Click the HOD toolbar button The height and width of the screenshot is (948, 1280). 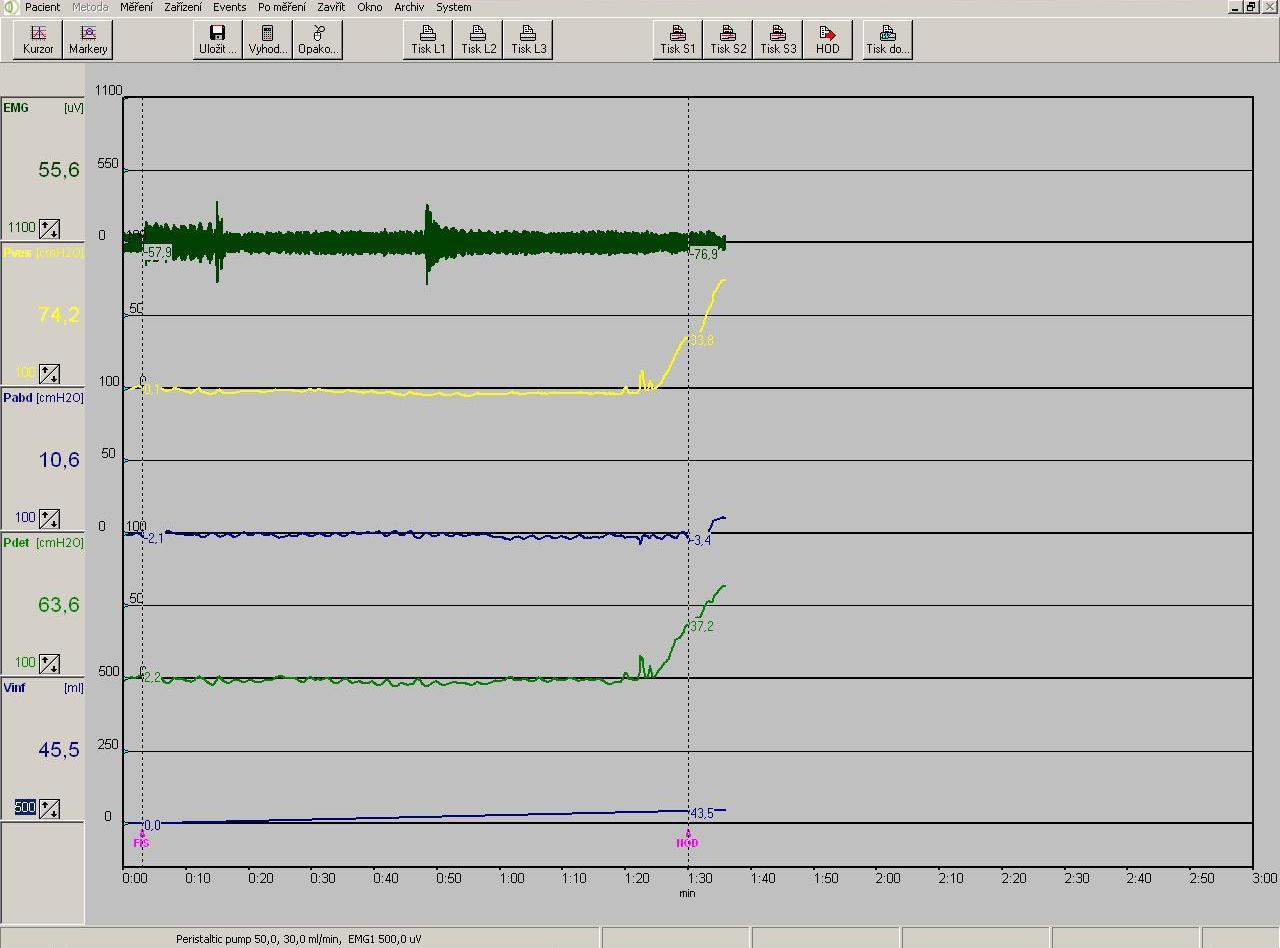[828, 40]
